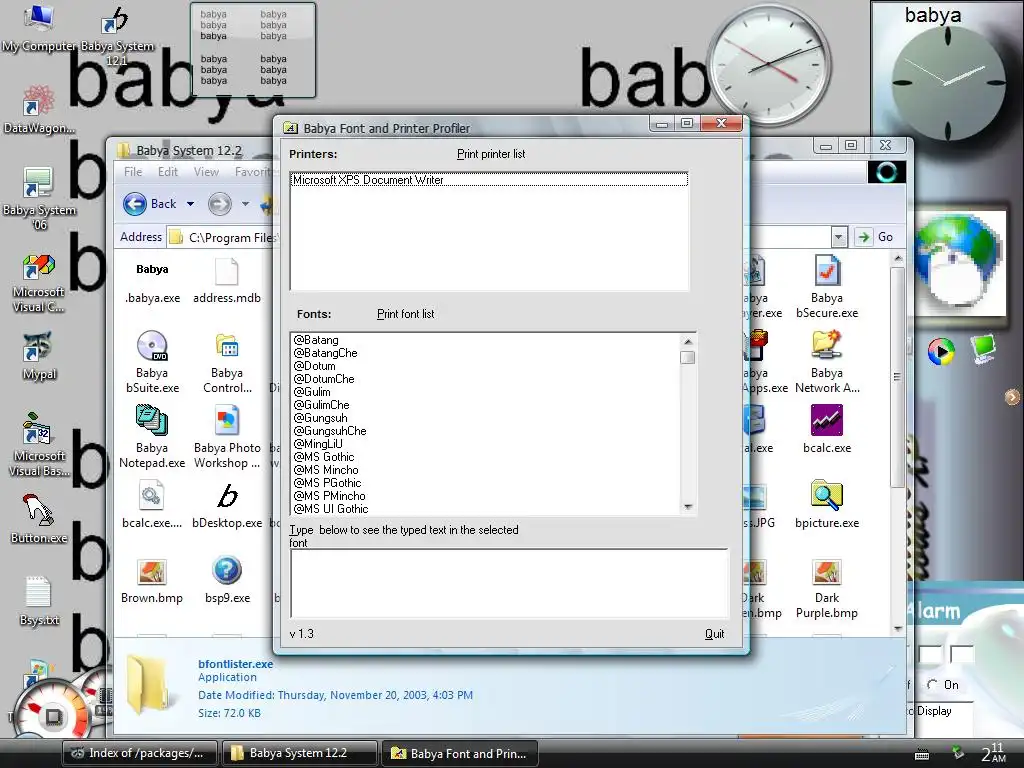Image resolution: width=1024 pixels, height=768 pixels.
Task: Select purple bcalc.exe chart icon
Action: 827,429
